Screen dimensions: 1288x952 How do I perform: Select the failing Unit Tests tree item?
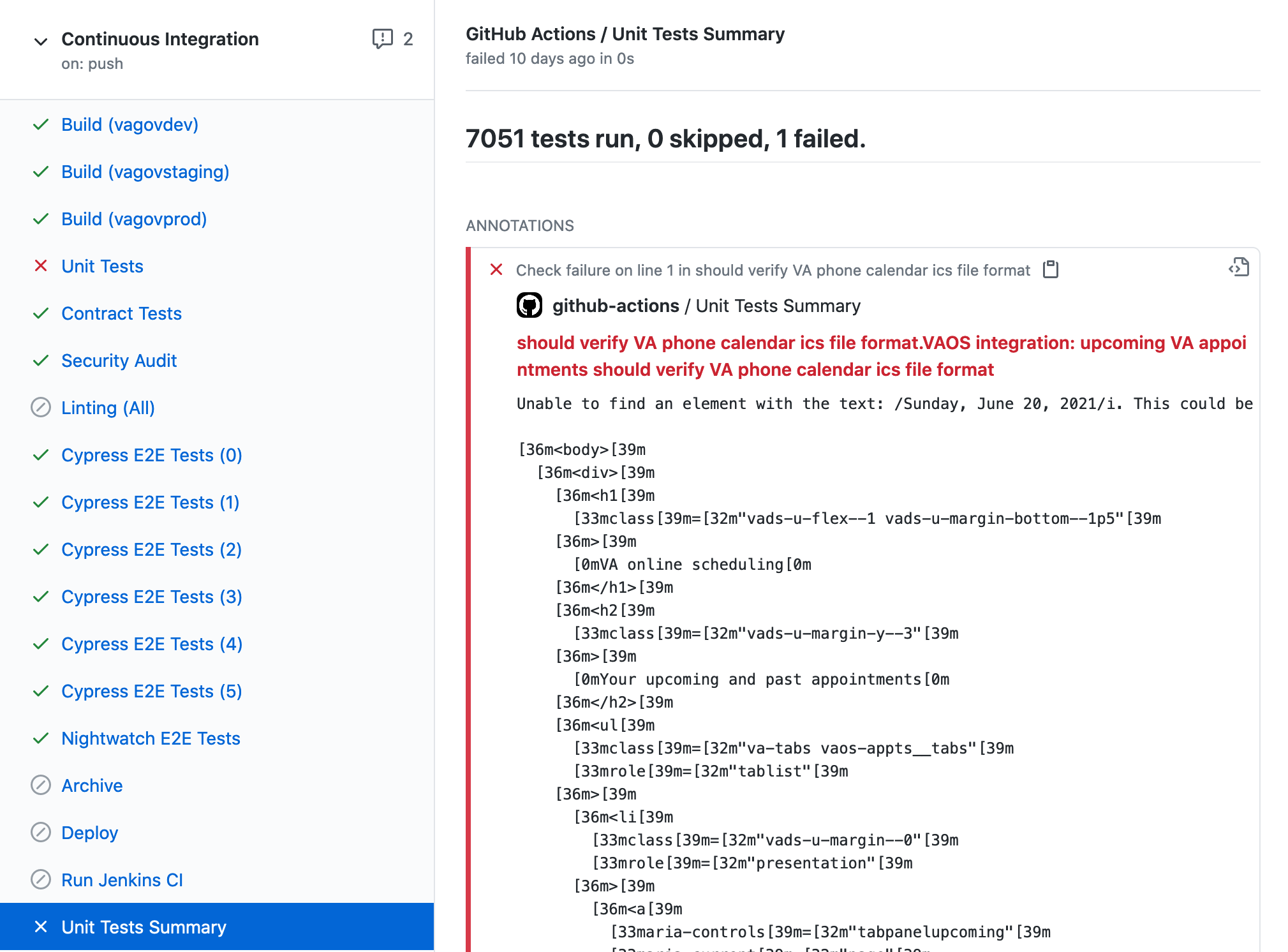point(102,266)
